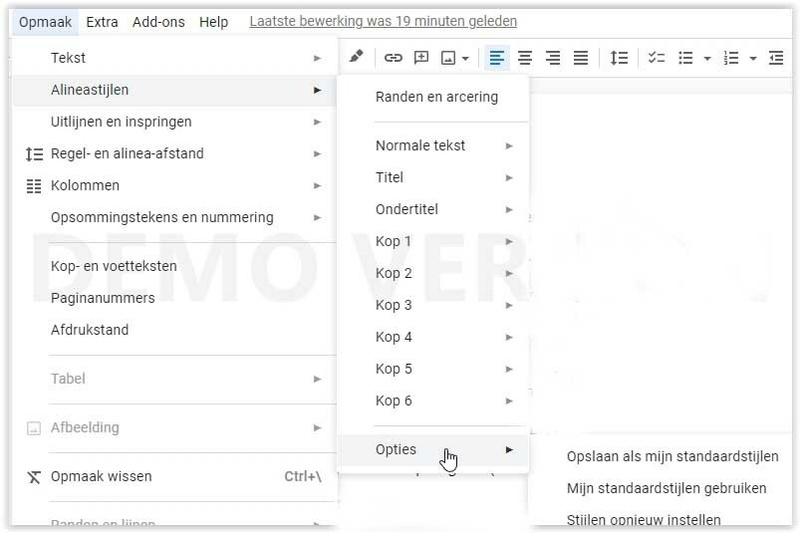Align text right in toolbar

point(553,58)
